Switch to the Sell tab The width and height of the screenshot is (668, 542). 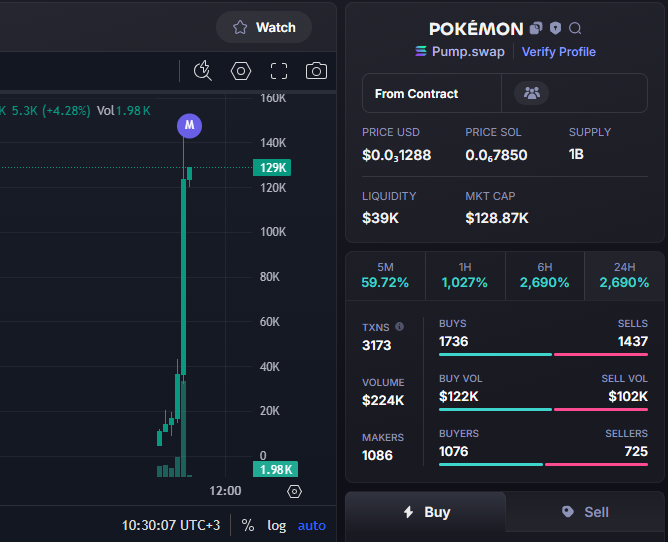tap(585, 512)
